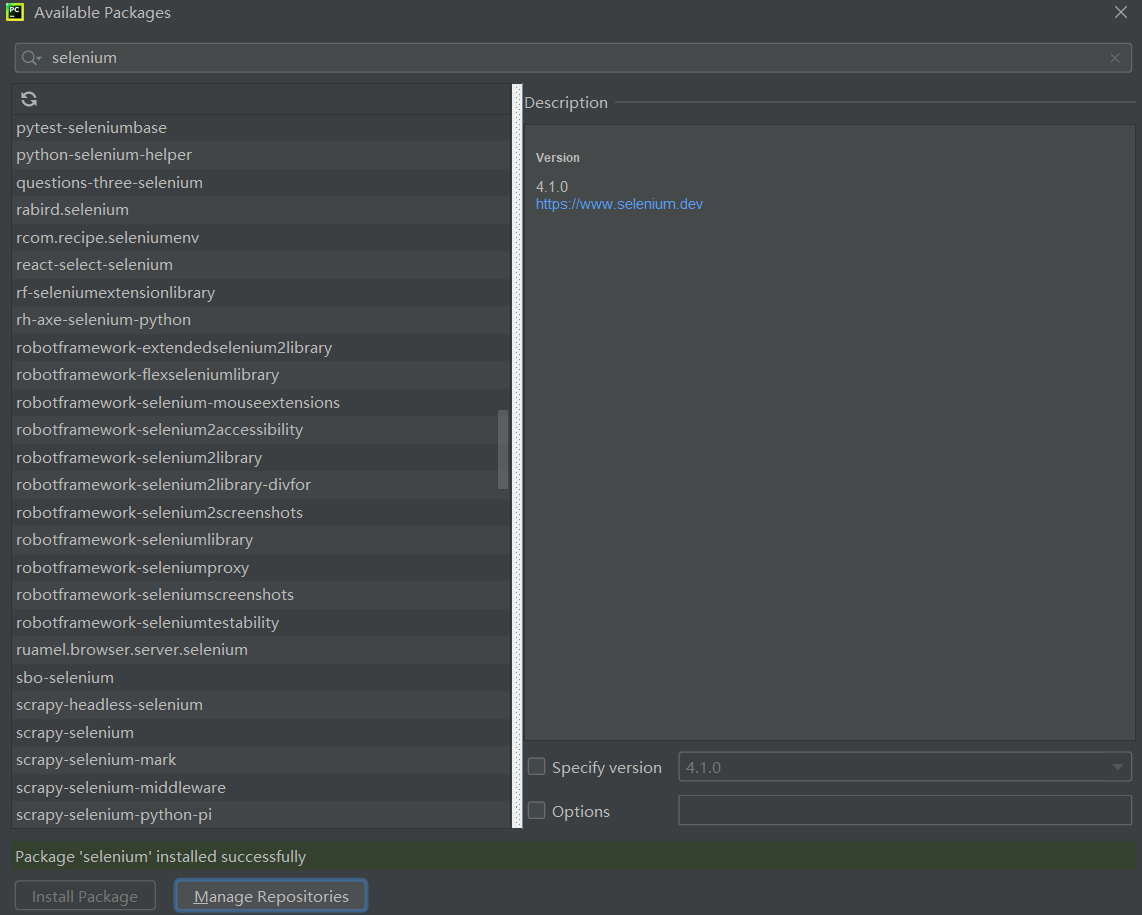Select python-selenium-helper package

261,155
